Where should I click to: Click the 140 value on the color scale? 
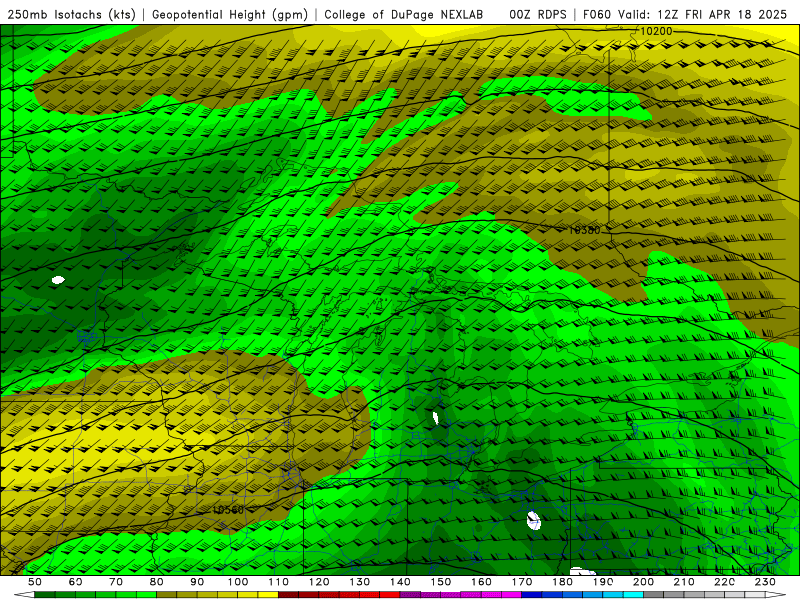point(400,582)
